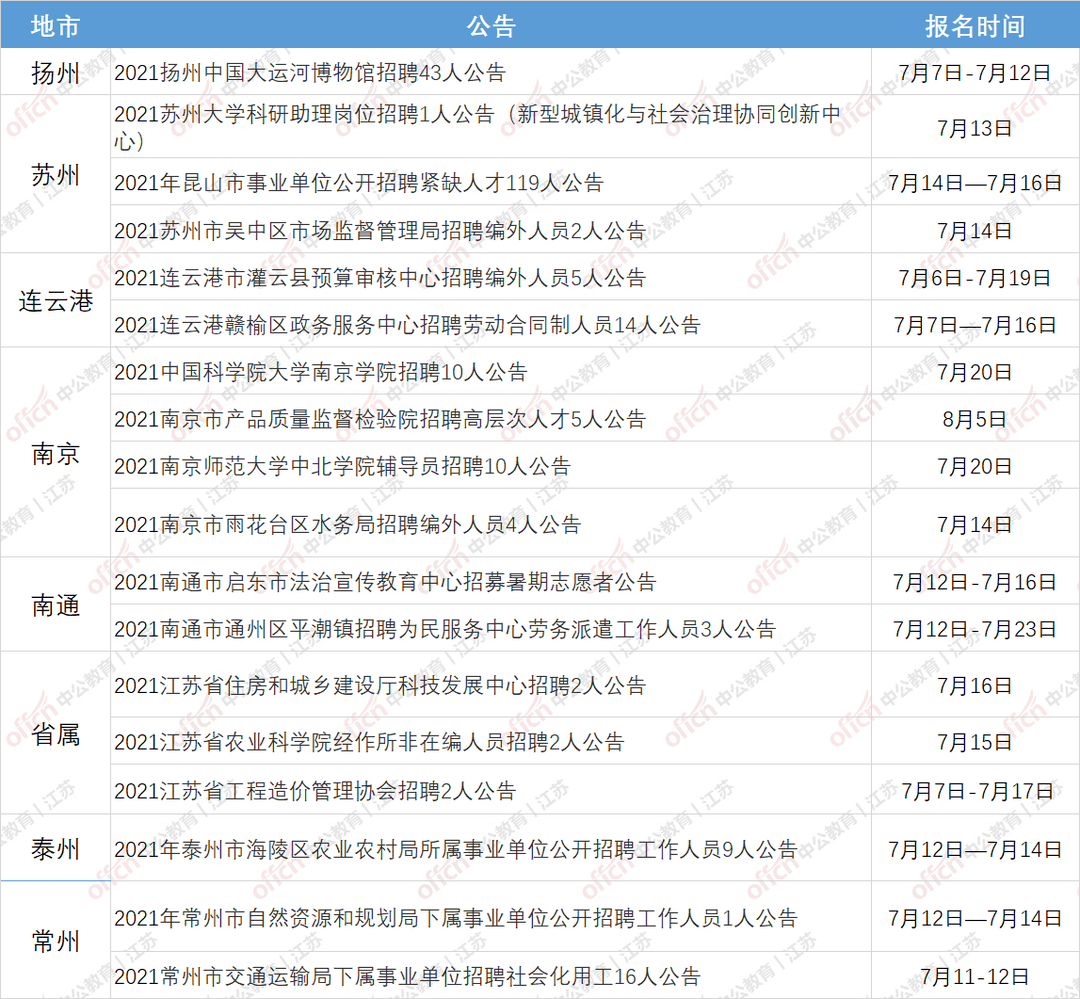This screenshot has width=1080, height=999.
Task: Select the 南通 city cell
Action: (x=55, y=605)
